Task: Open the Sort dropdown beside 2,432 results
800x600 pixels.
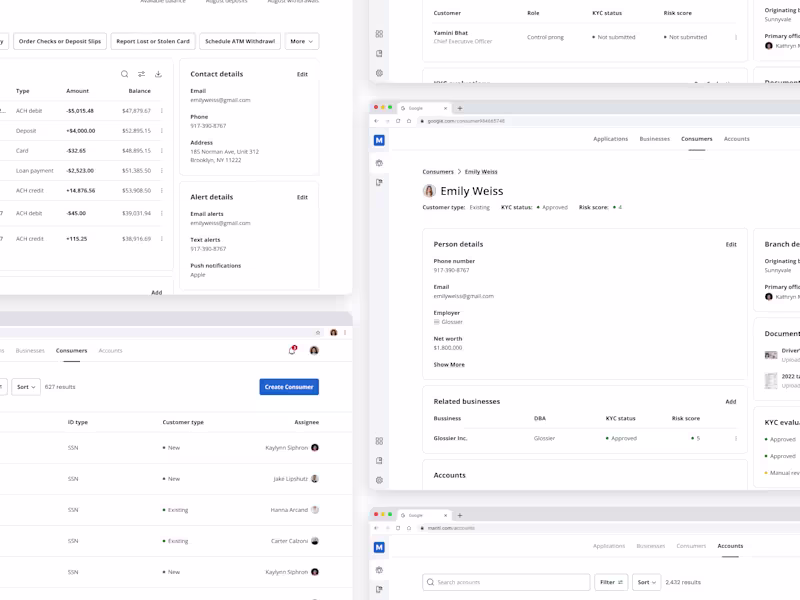Action: pyautogui.click(x=646, y=582)
